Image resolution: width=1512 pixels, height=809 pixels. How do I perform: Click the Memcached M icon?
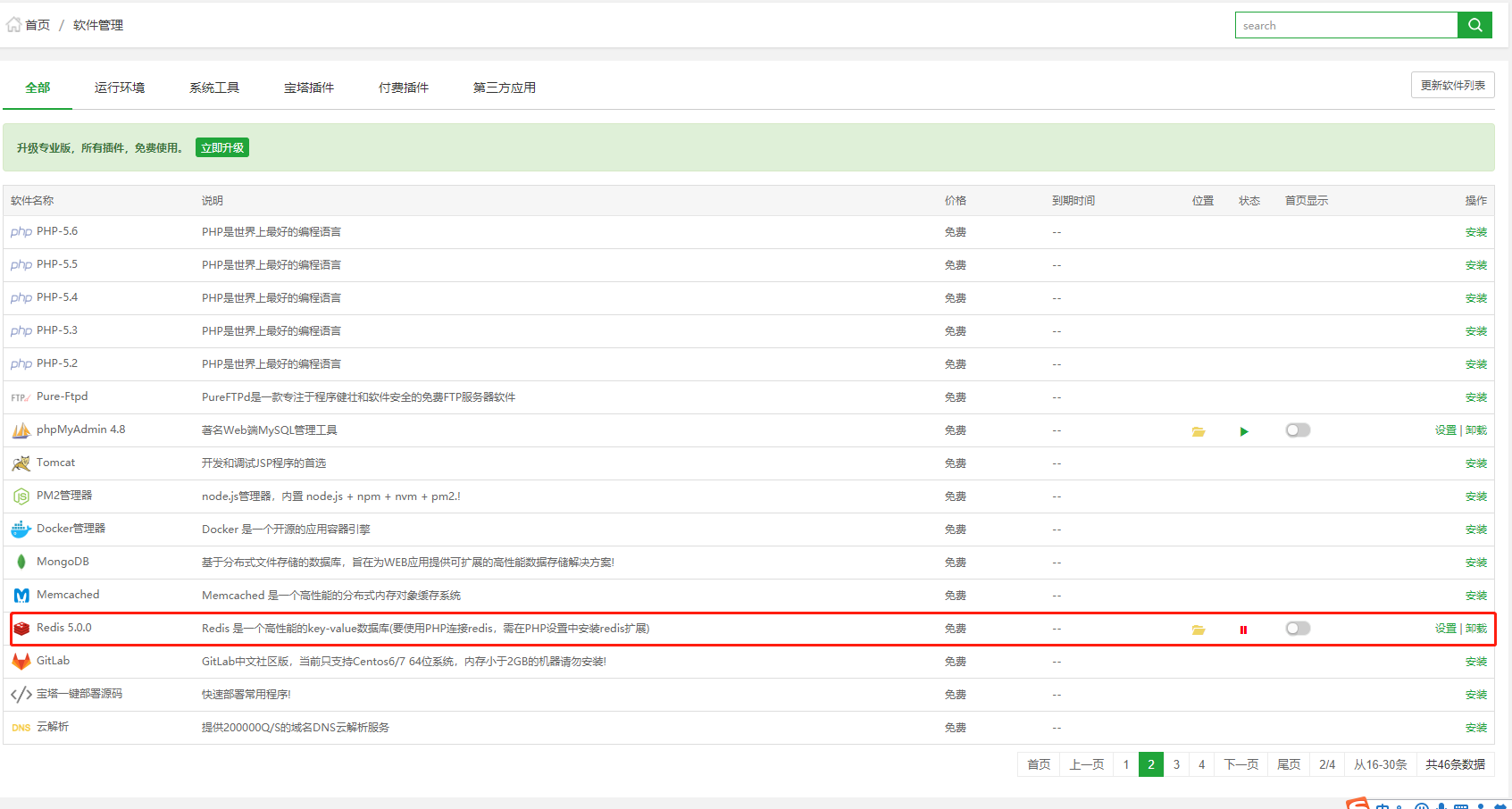tap(21, 596)
